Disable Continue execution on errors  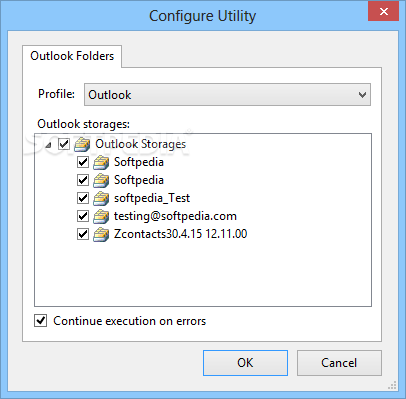point(41,321)
